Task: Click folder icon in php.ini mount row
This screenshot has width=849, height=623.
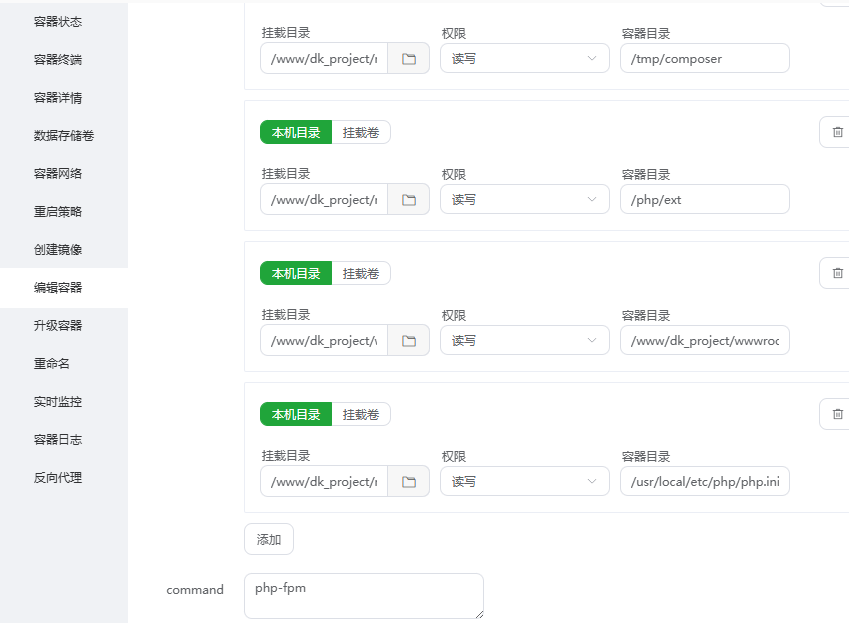Action: pos(408,482)
